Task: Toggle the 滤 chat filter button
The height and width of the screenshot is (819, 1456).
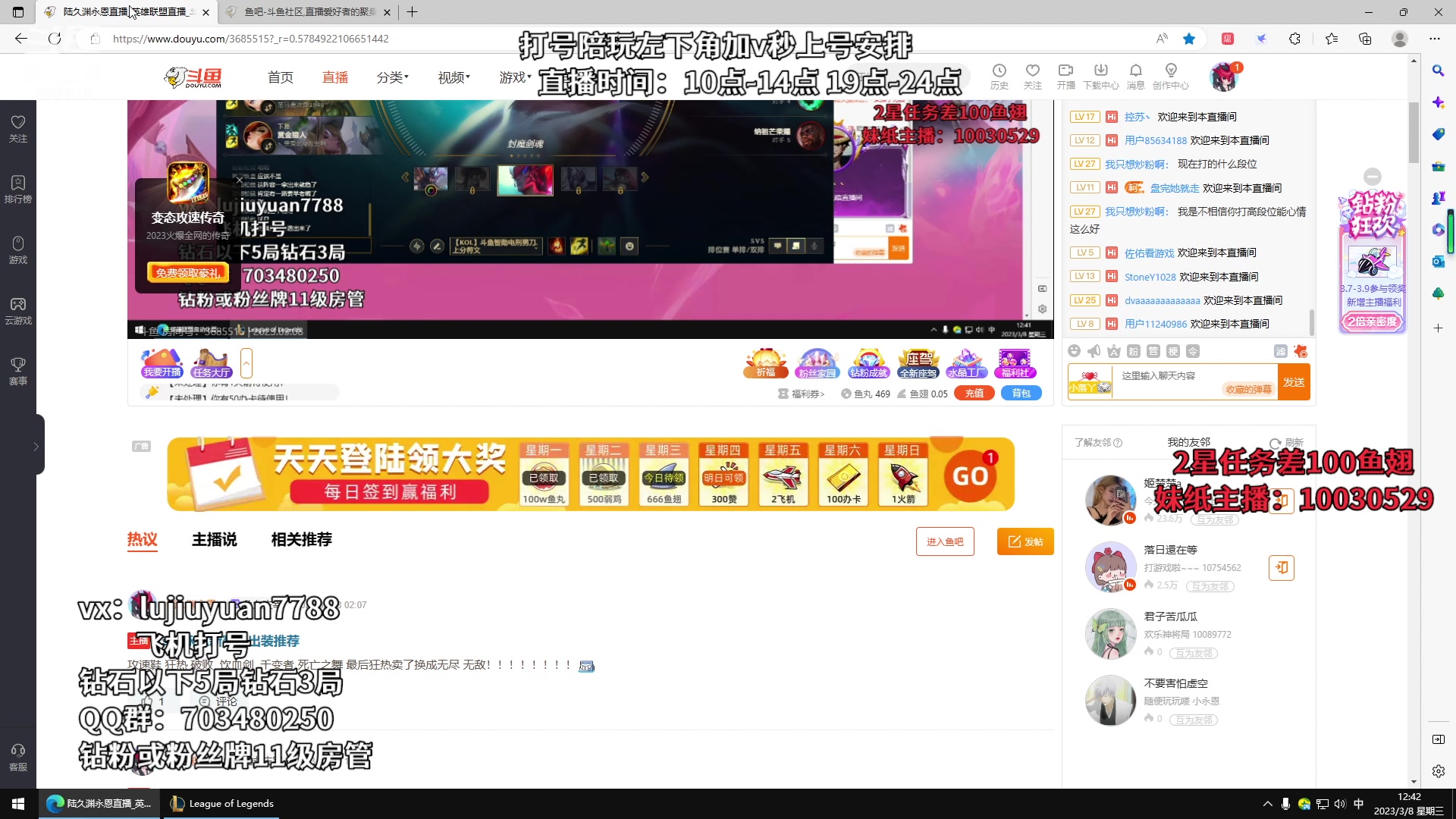Action: coord(1280,351)
